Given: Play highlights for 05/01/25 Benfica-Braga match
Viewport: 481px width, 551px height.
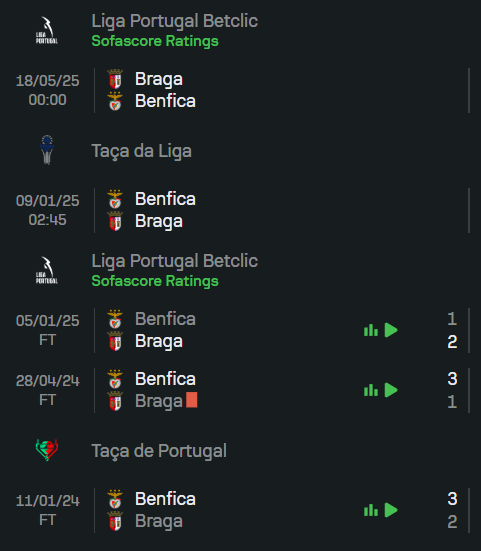Looking at the screenshot, I should [x=391, y=330].
